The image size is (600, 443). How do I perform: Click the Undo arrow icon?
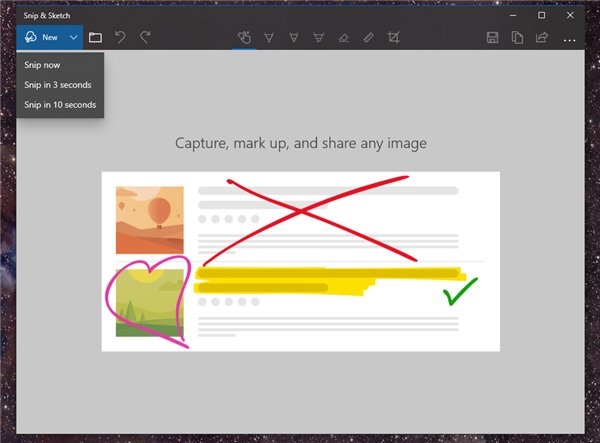[x=121, y=38]
